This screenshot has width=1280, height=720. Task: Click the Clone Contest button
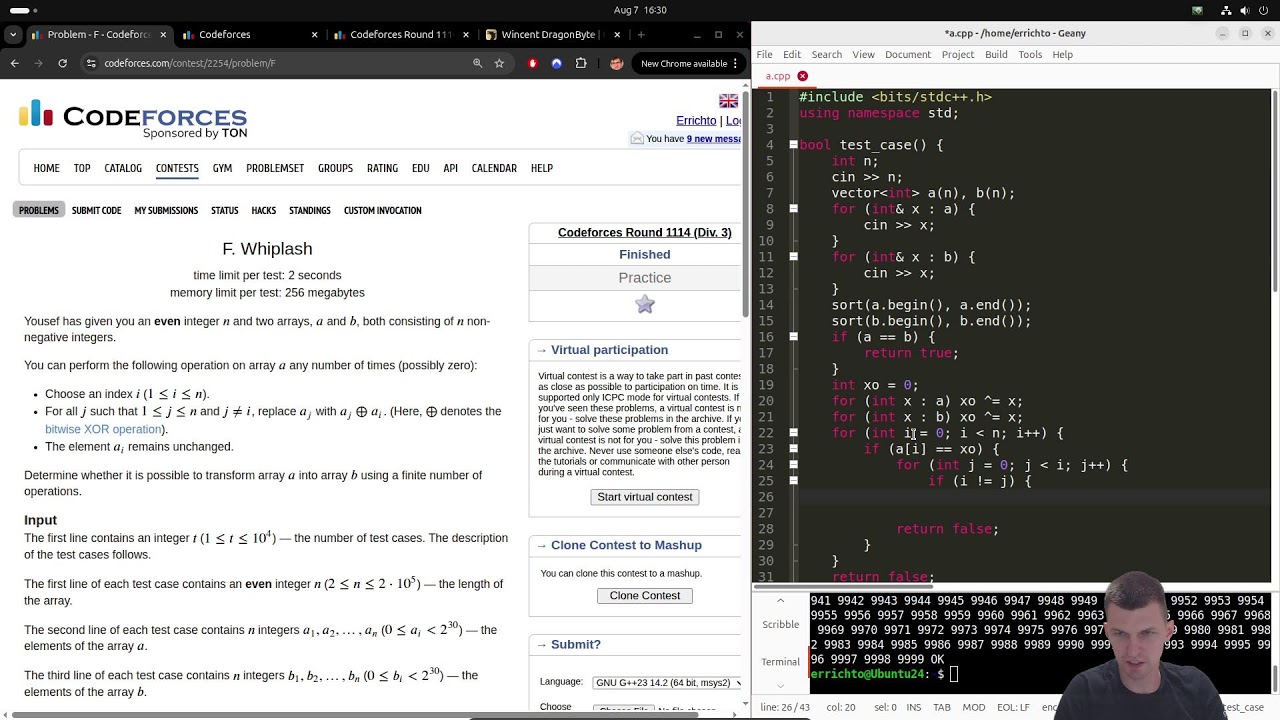click(x=645, y=596)
